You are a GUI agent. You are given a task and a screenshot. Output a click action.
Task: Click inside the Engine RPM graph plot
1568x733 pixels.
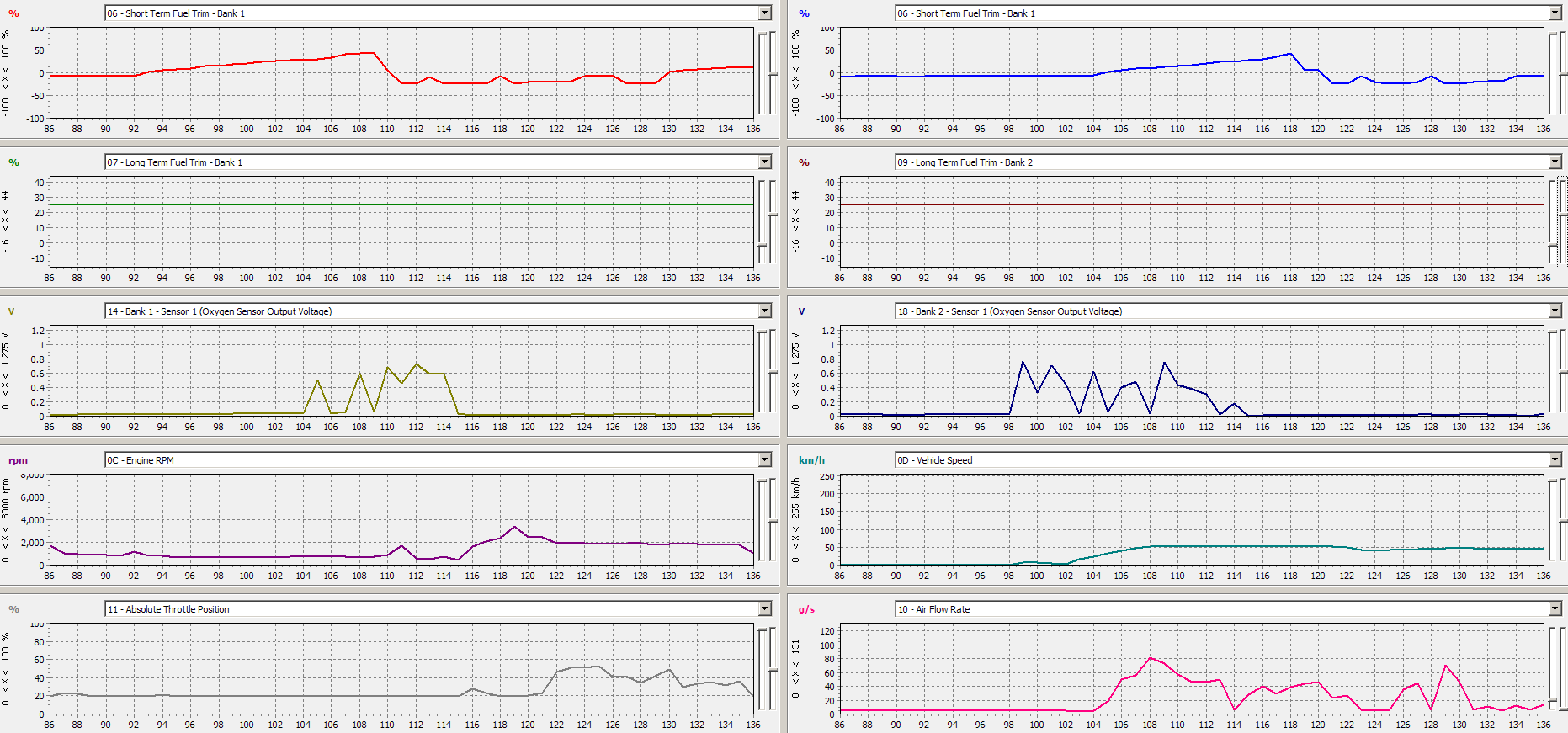[402, 519]
